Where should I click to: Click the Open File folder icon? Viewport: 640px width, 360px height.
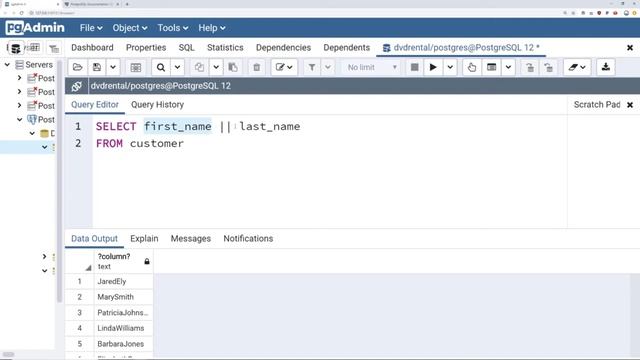pos(78,67)
